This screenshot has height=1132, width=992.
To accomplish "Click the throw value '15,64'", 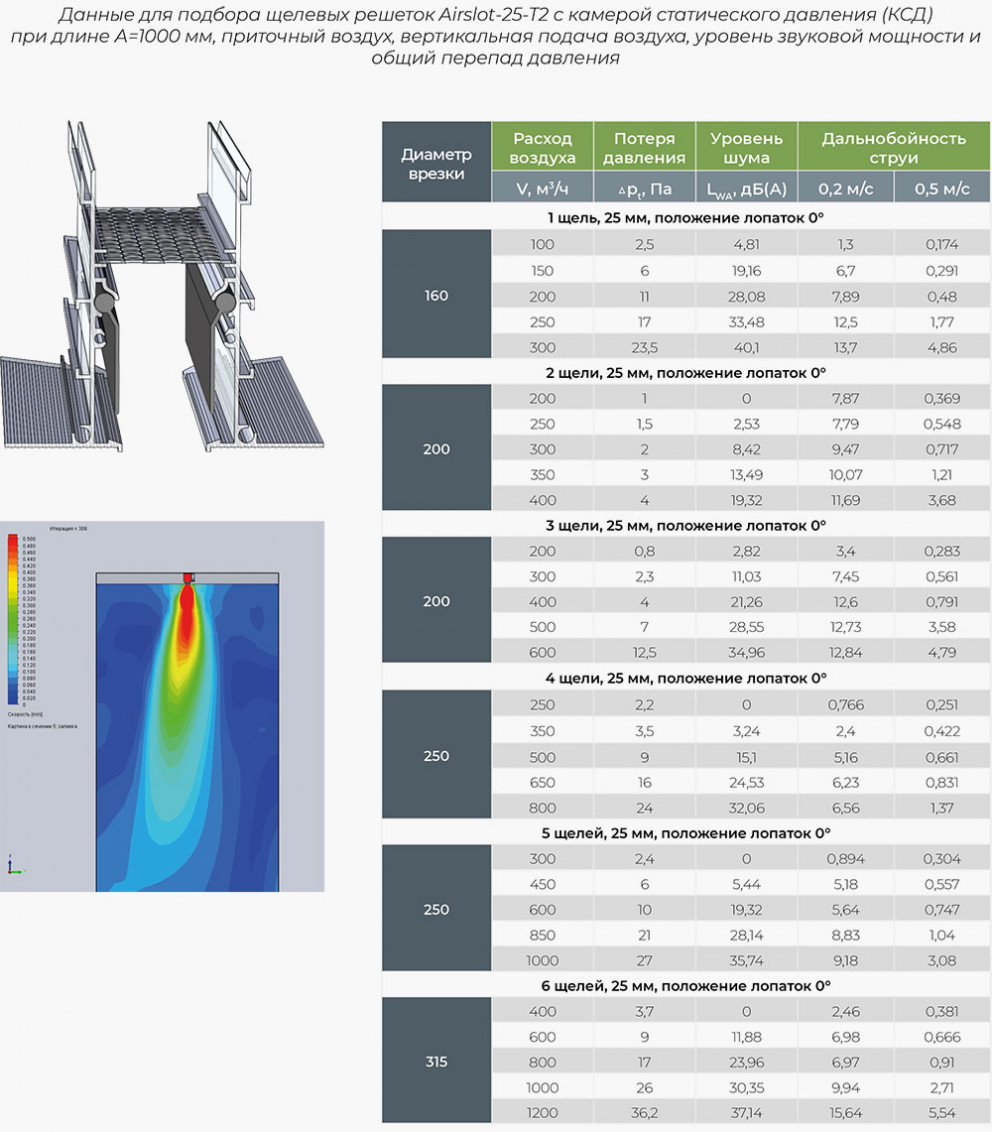I will click(845, 1113).
